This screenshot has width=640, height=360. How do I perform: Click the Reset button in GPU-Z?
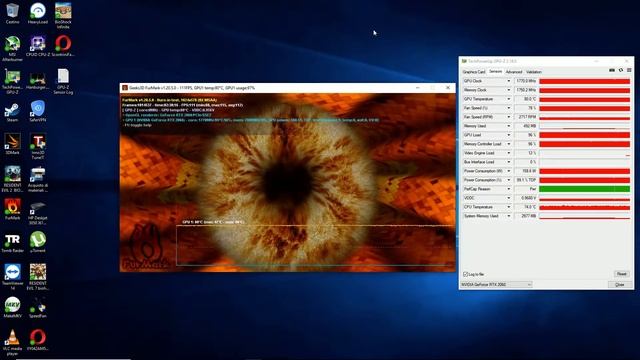[x=621, y=274]
